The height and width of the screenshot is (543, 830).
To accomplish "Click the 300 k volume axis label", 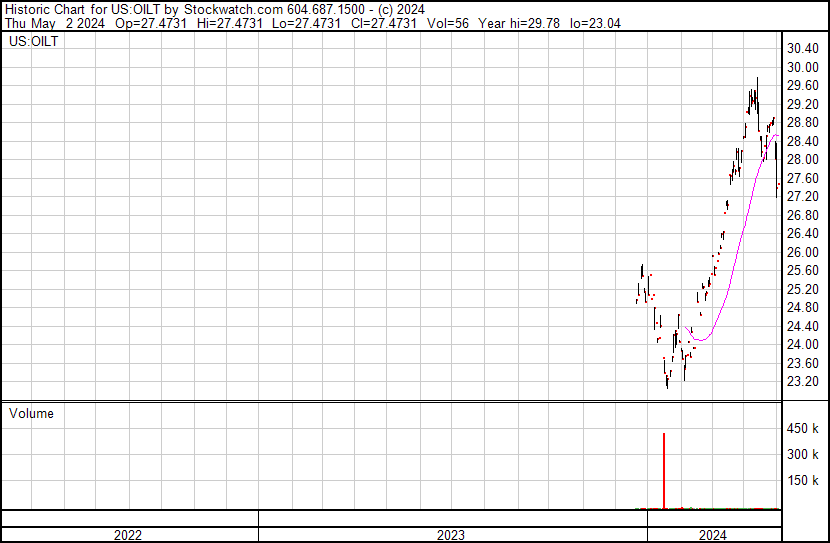I will pos(803,454).
